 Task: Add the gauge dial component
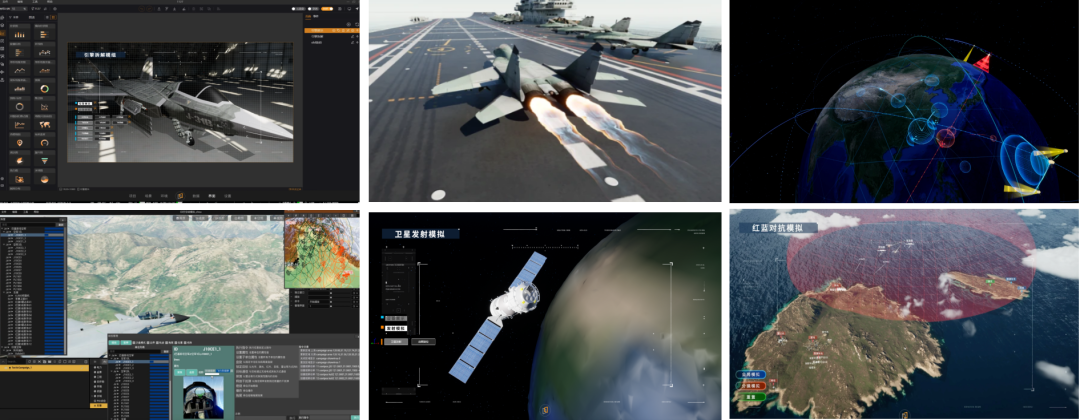pyautogui.click(x=44, y=143)
